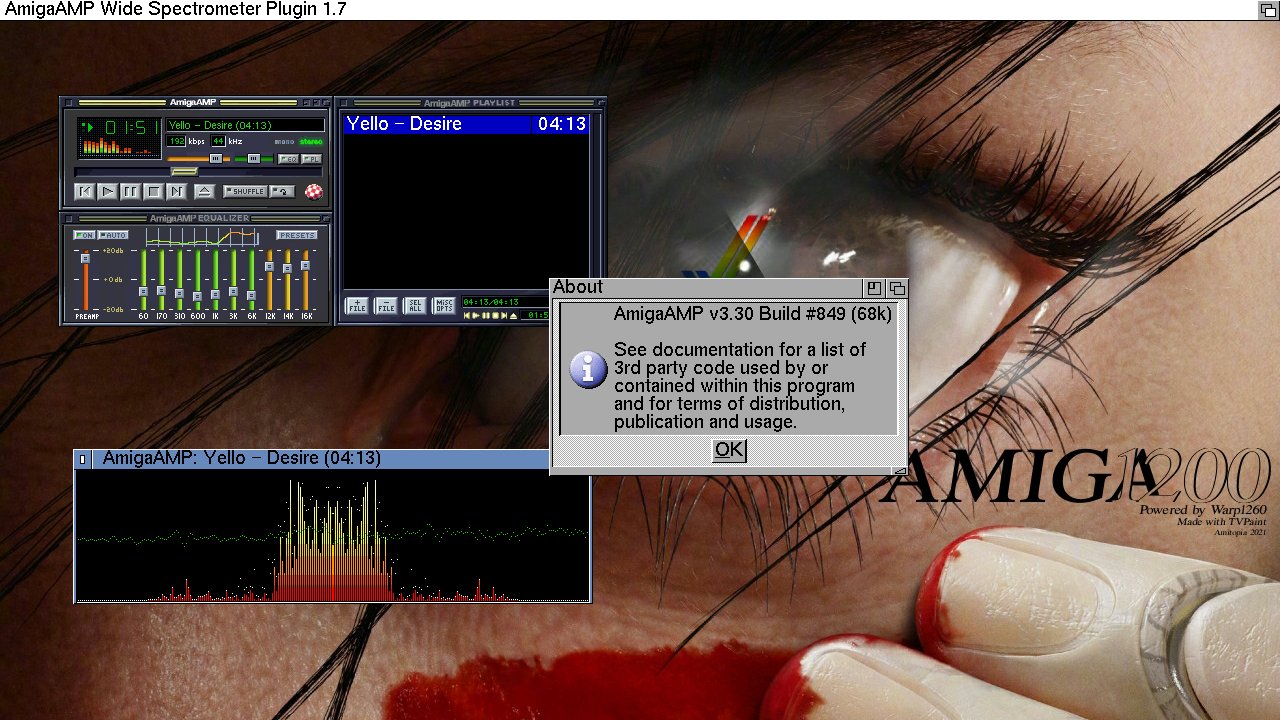1280x720 pixels.
Task: Click the 3K equalizer band handle
Action: click(x=233, y=291)
